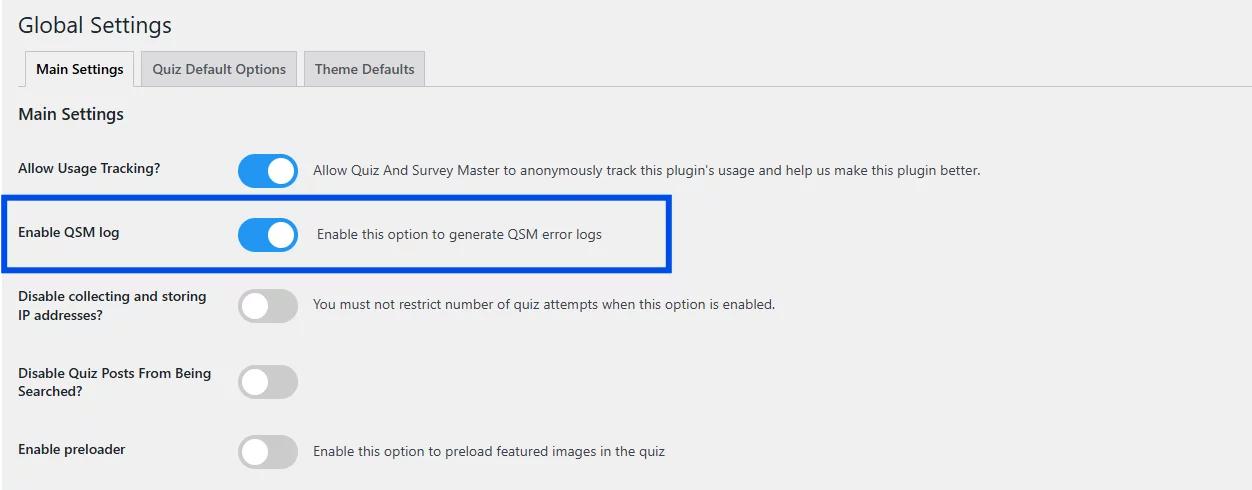Screen dimensions: 1252x490
Task: Click the anonymous usage tracking description text
Action: [646, 170]
